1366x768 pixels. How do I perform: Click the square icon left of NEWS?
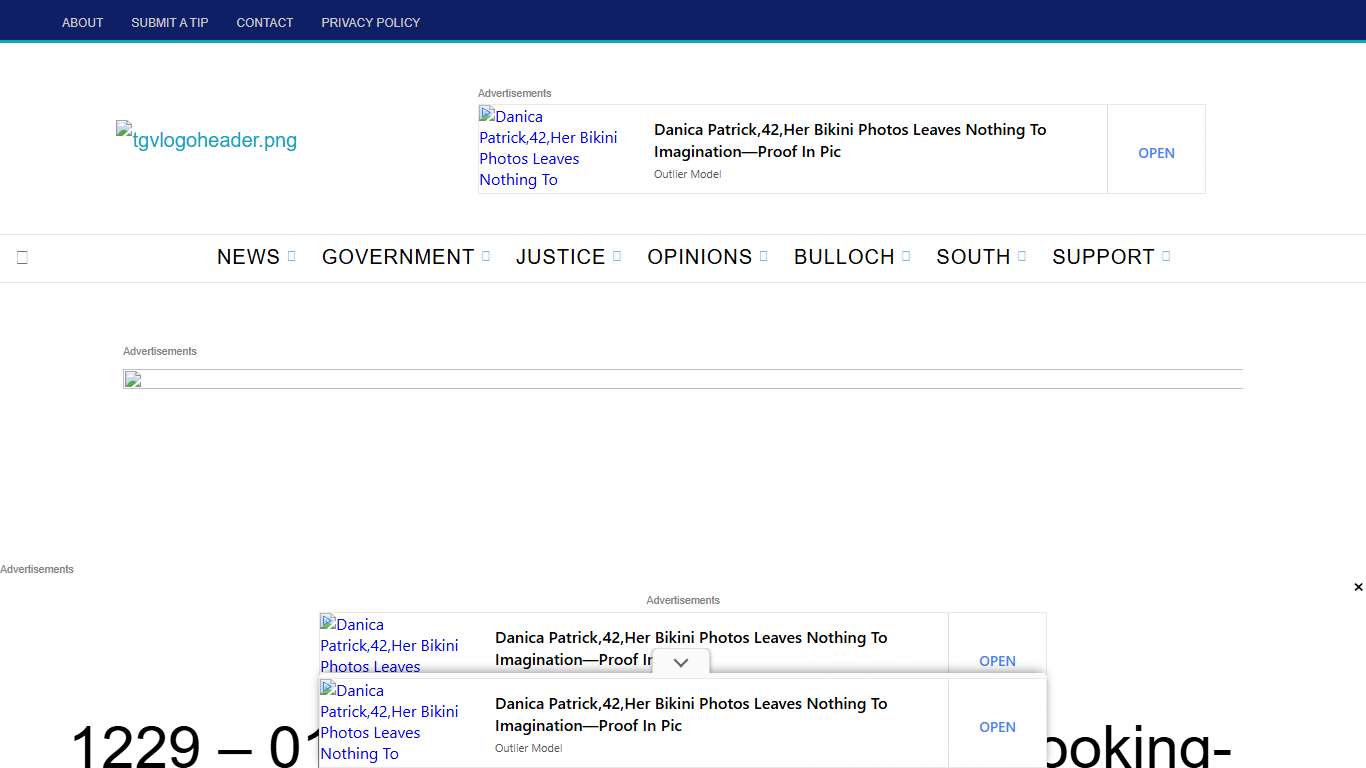pos(22,257)
